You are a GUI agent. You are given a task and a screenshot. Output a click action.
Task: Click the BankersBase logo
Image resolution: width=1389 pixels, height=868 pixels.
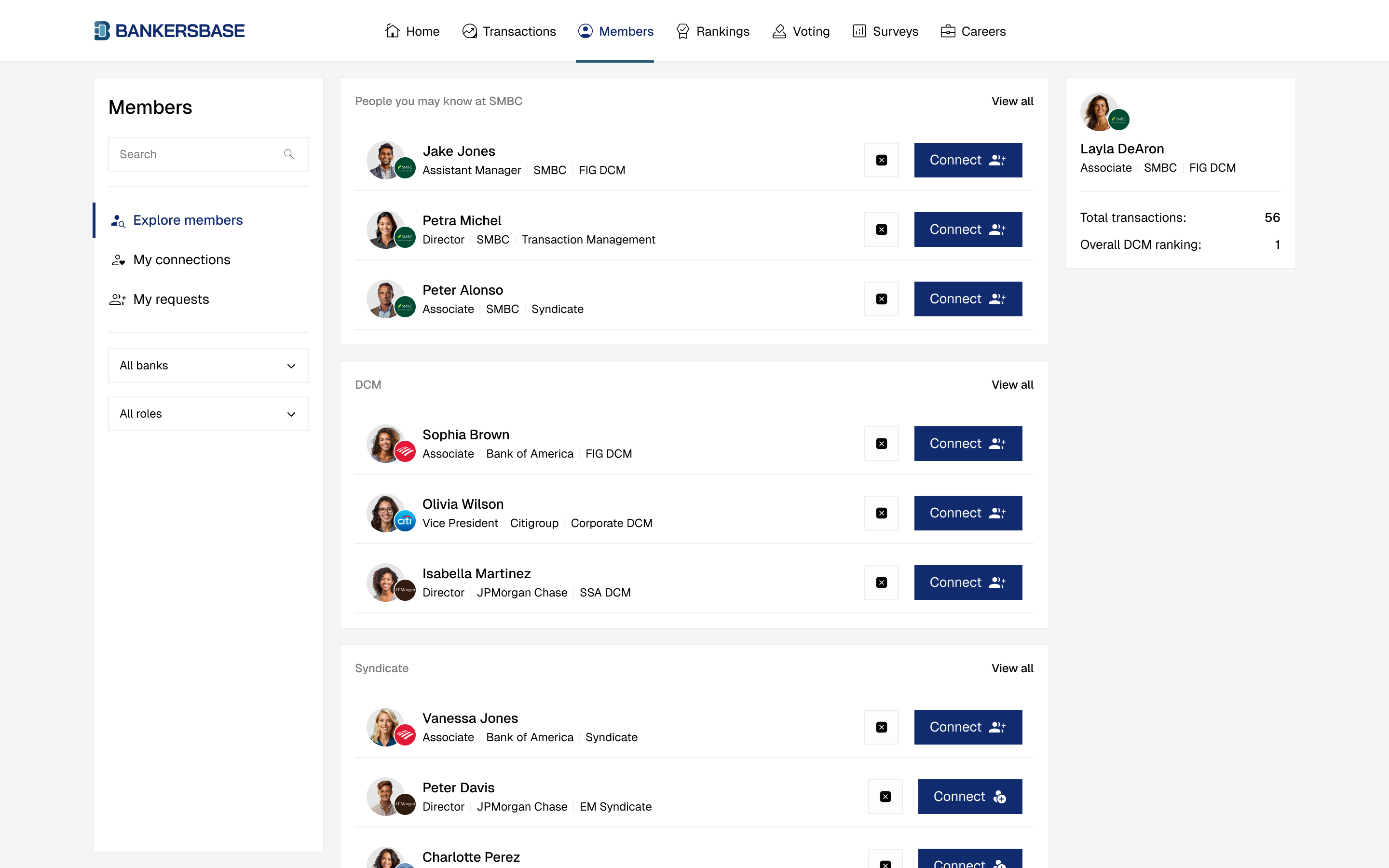tap(169, 31)
